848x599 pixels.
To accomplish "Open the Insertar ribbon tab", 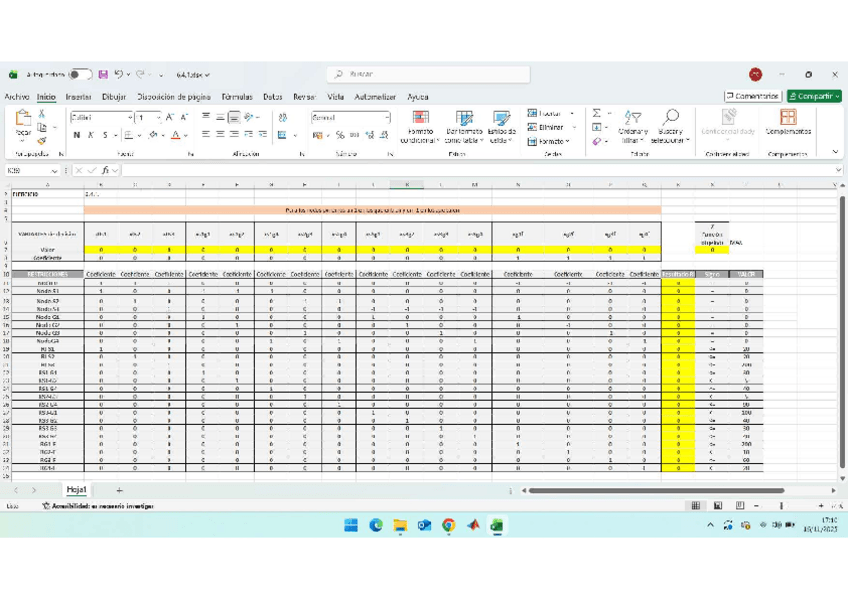I will point(79,97).
